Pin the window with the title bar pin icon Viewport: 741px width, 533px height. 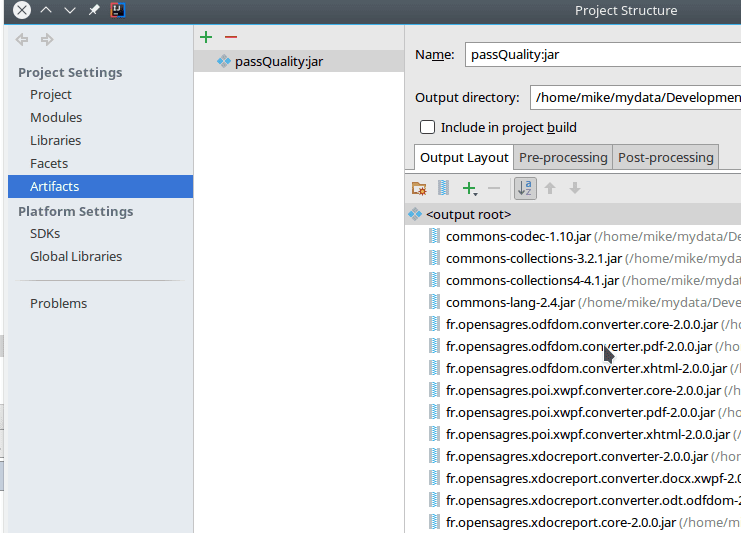(x=94, y=10)
